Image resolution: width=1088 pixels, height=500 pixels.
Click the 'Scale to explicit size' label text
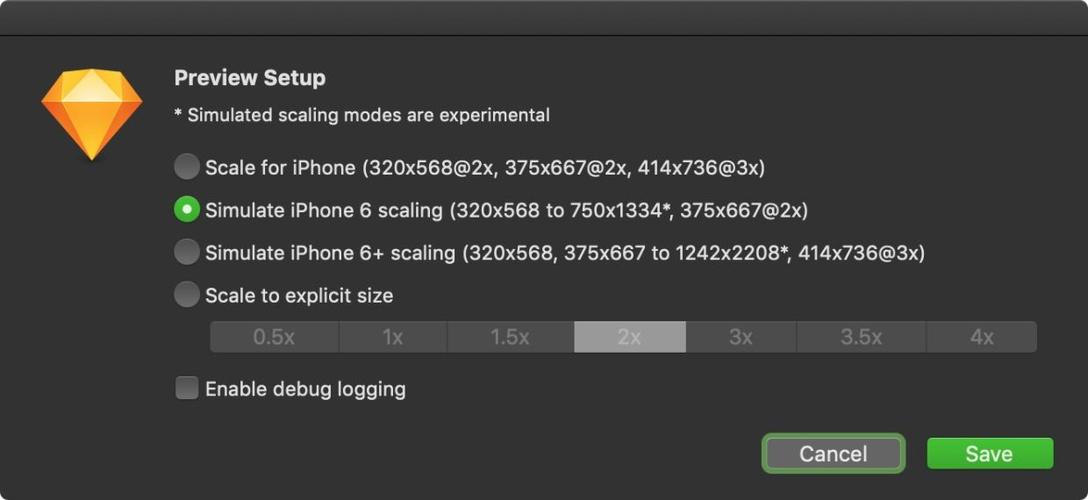[x=299, y=295]
